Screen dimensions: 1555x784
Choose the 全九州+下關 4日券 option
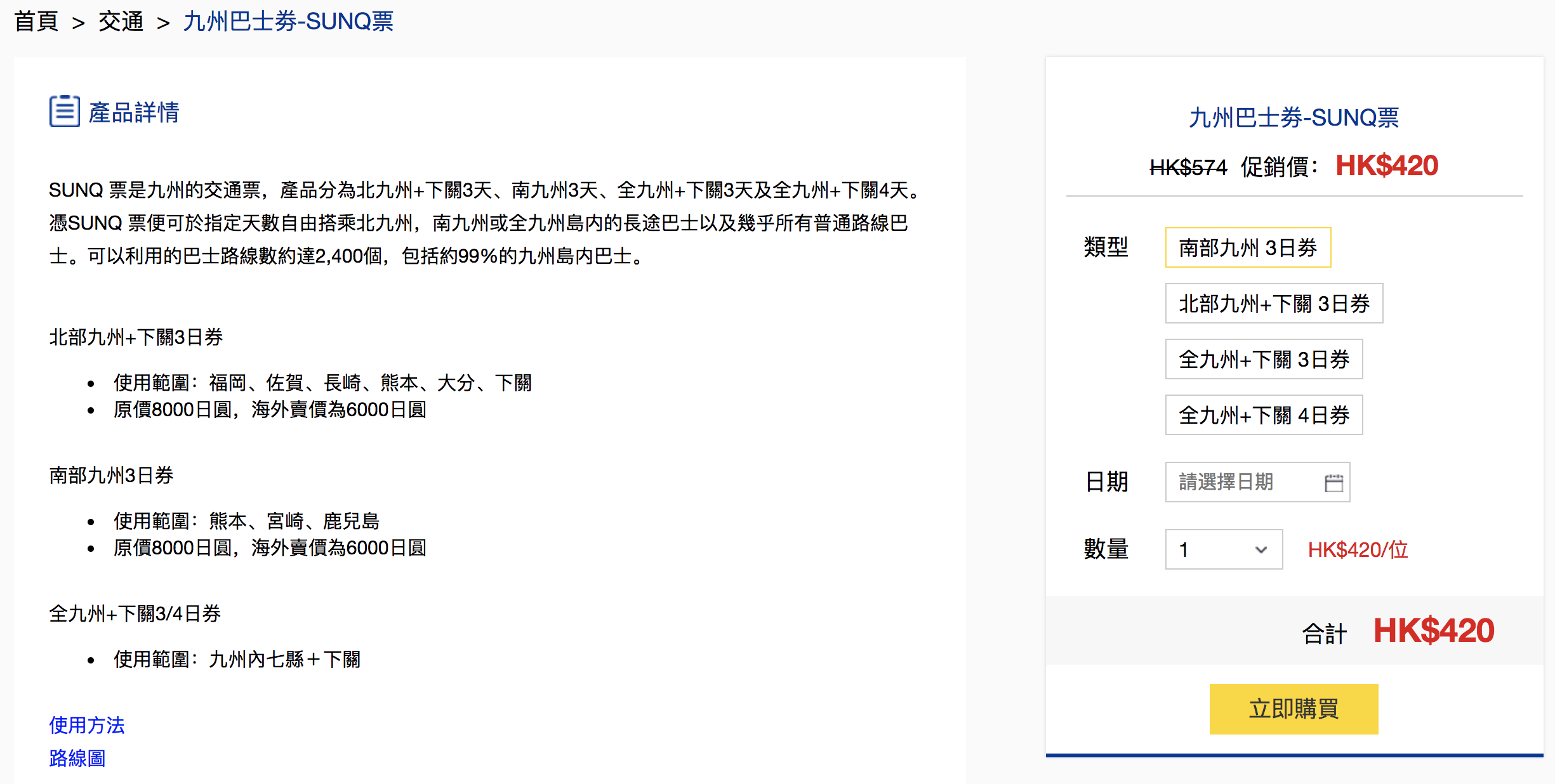[1264, 415]
